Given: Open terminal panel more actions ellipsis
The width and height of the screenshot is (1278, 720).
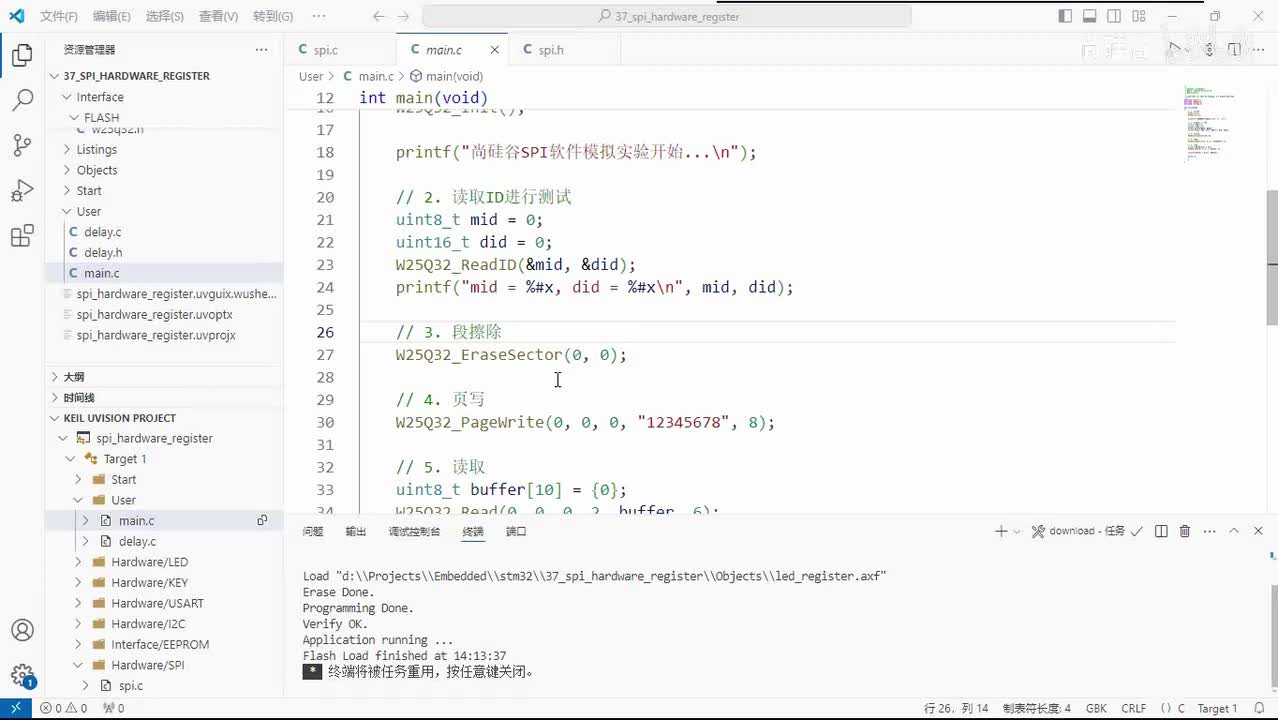Looking at the screenshot, I should [x=1209, y=531].
